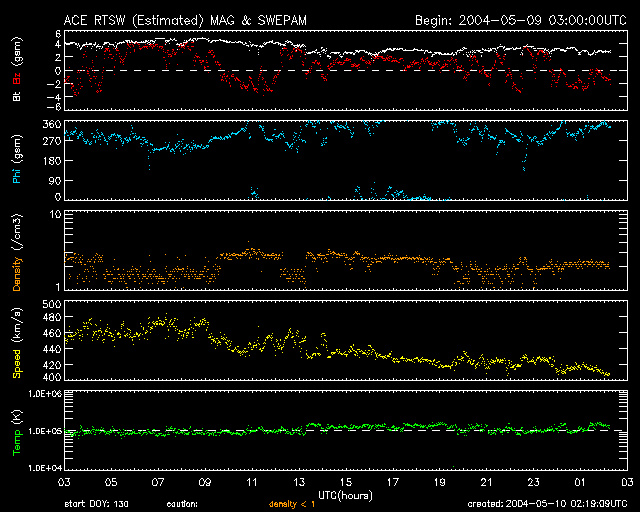640x512 pixels.
Task: Select the 09 hour tick label
Action: pyautogui.click(x=206, y=482)
